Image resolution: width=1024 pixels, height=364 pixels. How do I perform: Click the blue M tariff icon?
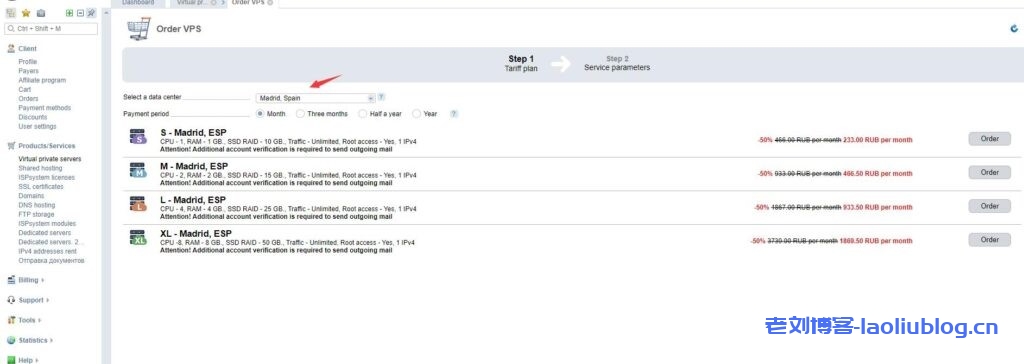point(138,170)
